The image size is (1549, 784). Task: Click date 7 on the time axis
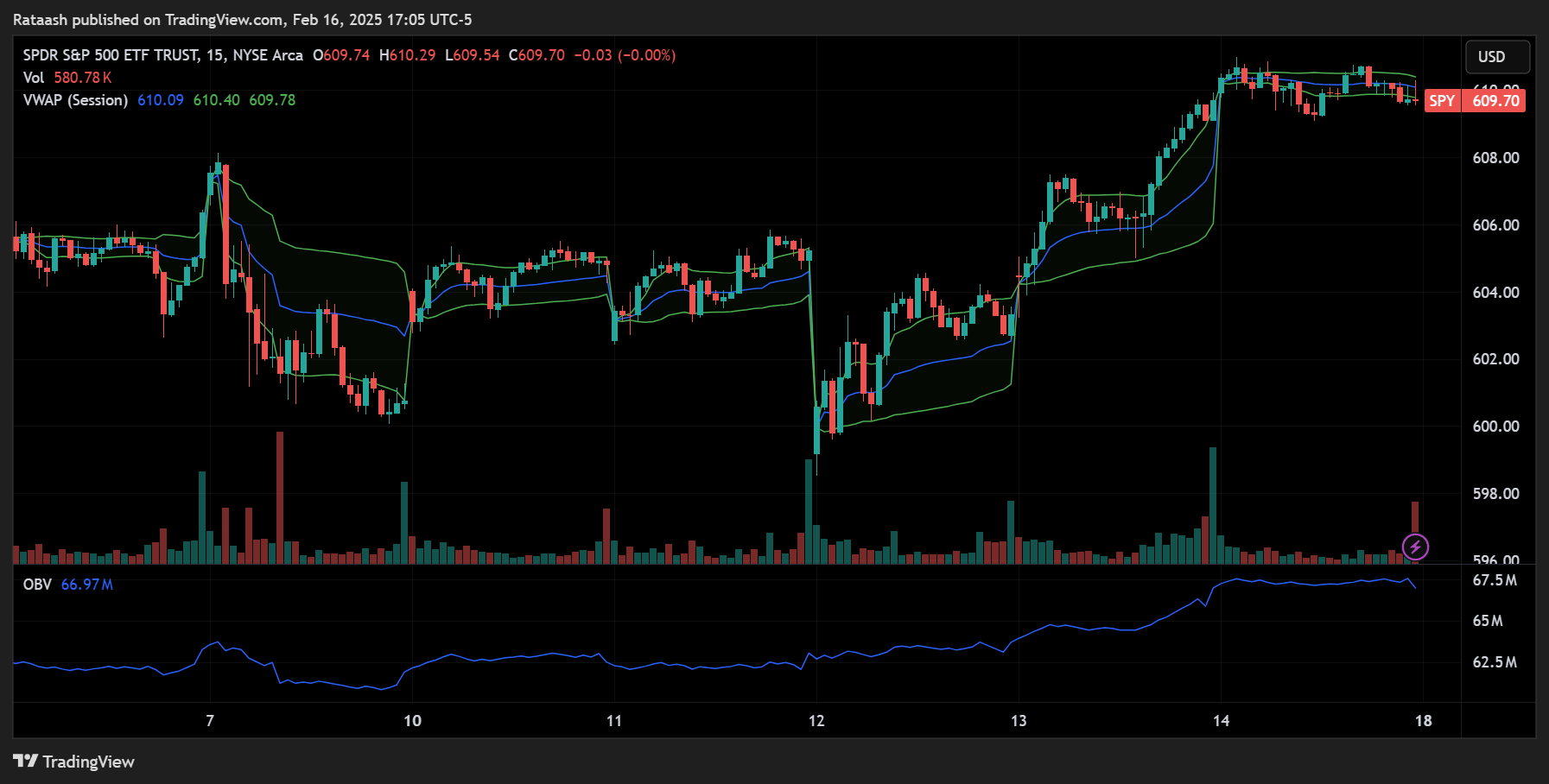click(210, 721)
